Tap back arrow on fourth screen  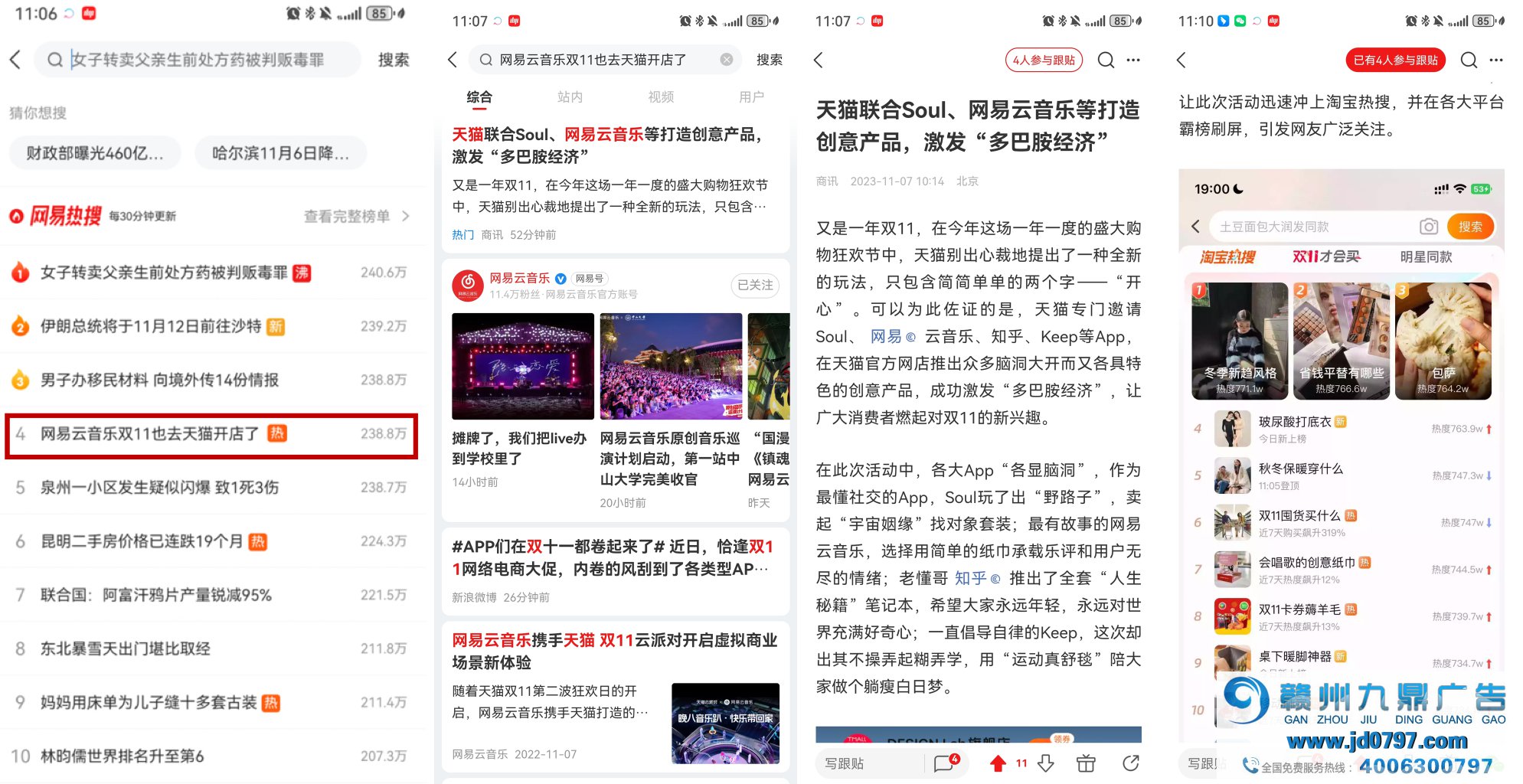pyautogui.click(x=1181, y=60)
